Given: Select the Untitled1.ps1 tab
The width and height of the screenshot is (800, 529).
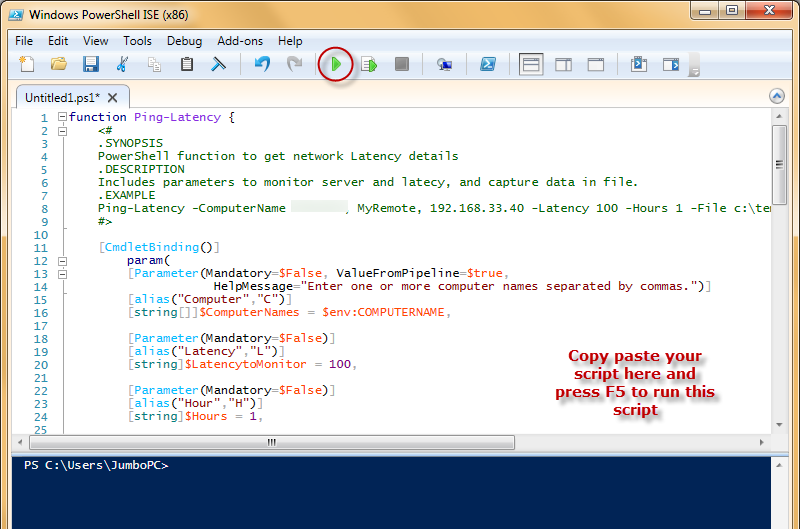Looking at the screenshot, I should (x=62, y=97).
